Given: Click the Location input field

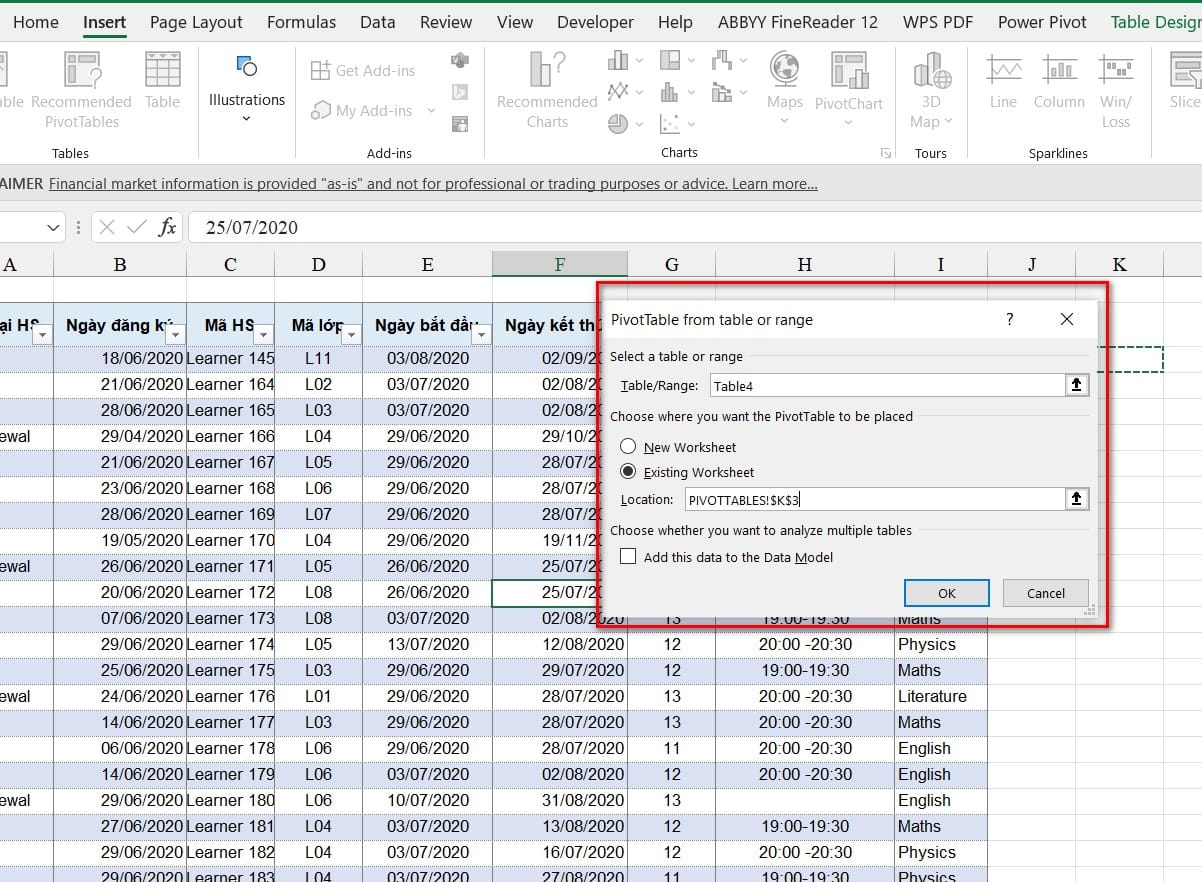Looking at the screenshot, I should click(875, 499).
